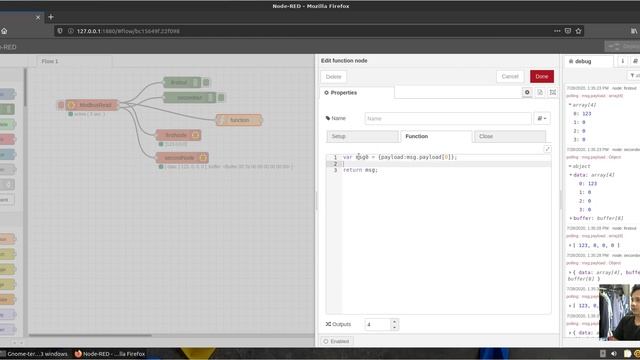Expand the code editor to full size
The height and width of the screenshot is (360, 640).
pos(547,149)
